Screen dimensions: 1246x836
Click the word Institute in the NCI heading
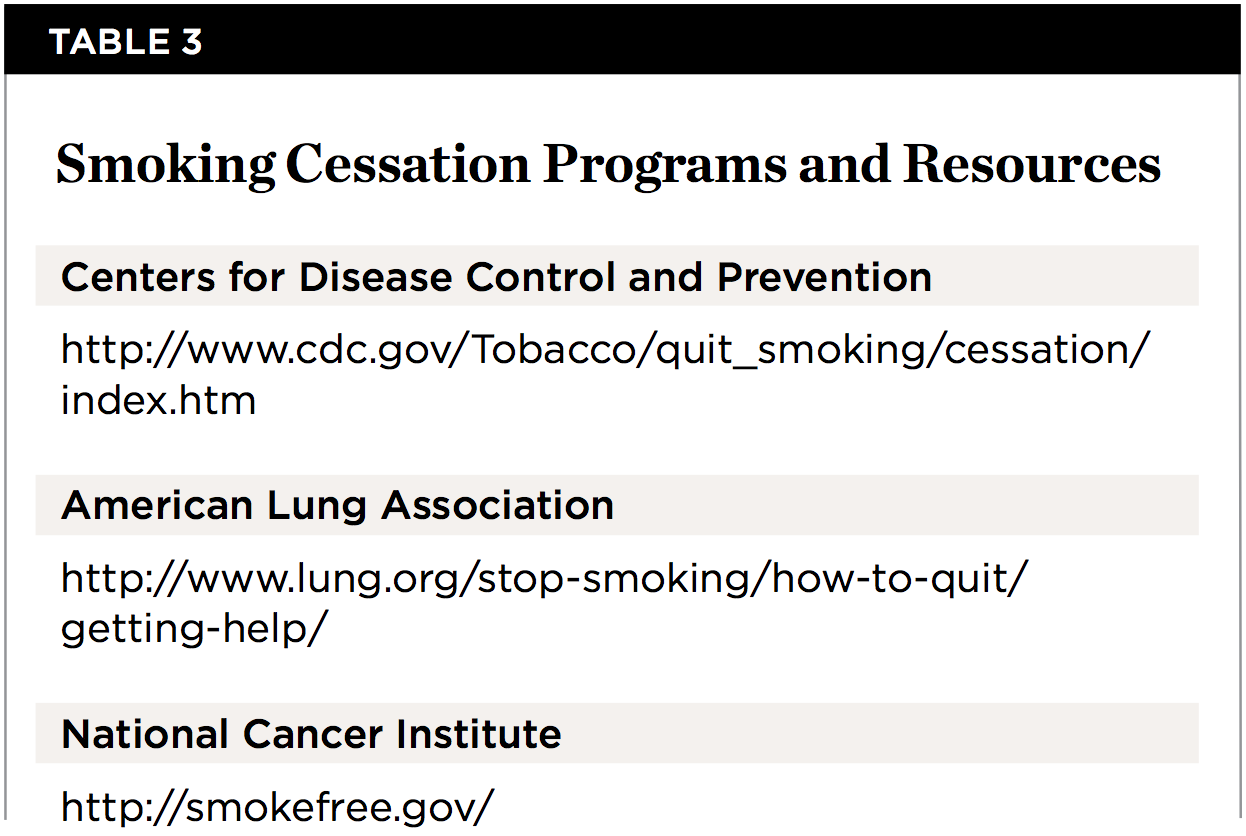pos(478,734)
